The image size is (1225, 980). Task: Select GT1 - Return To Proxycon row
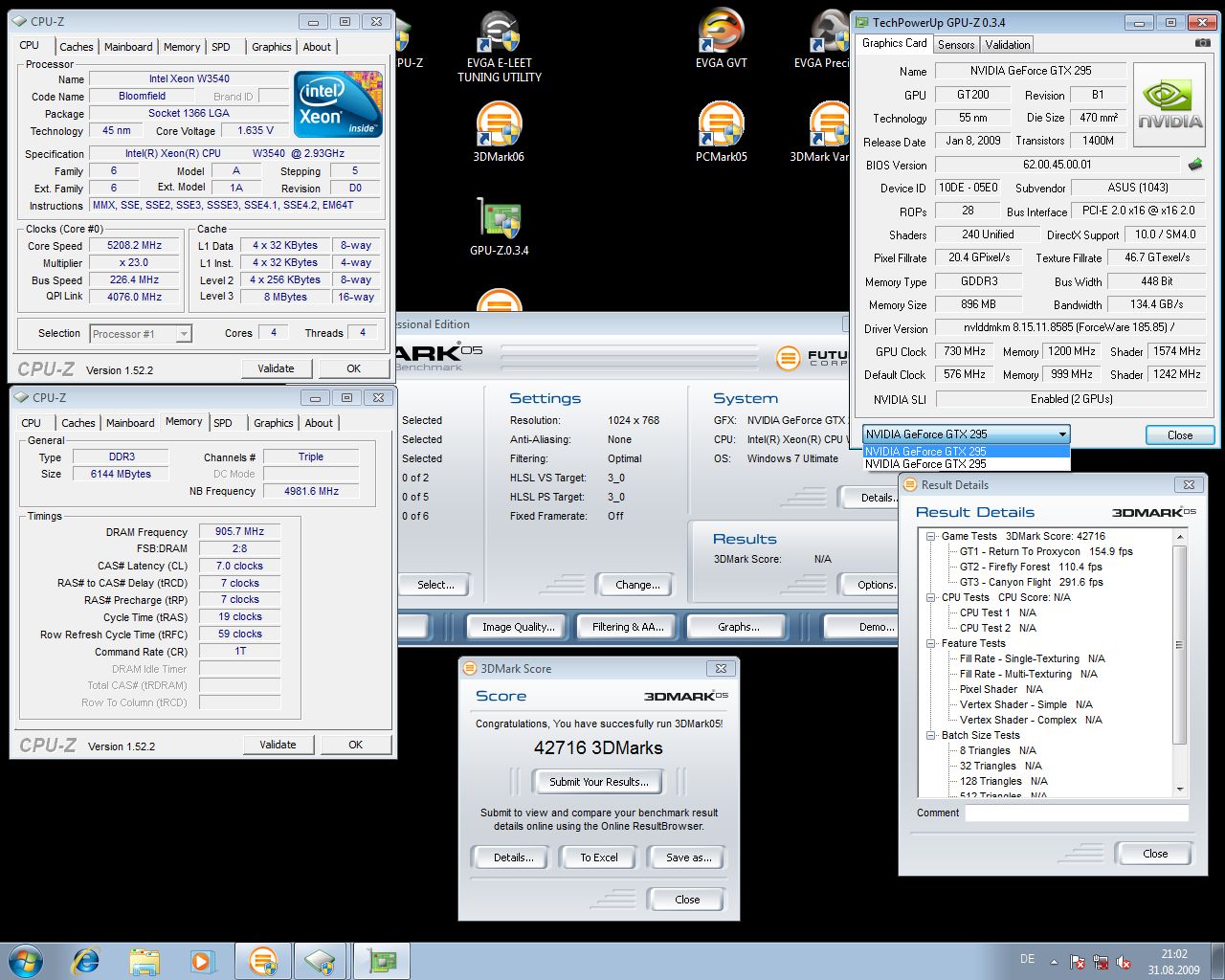pos(1046,551)
